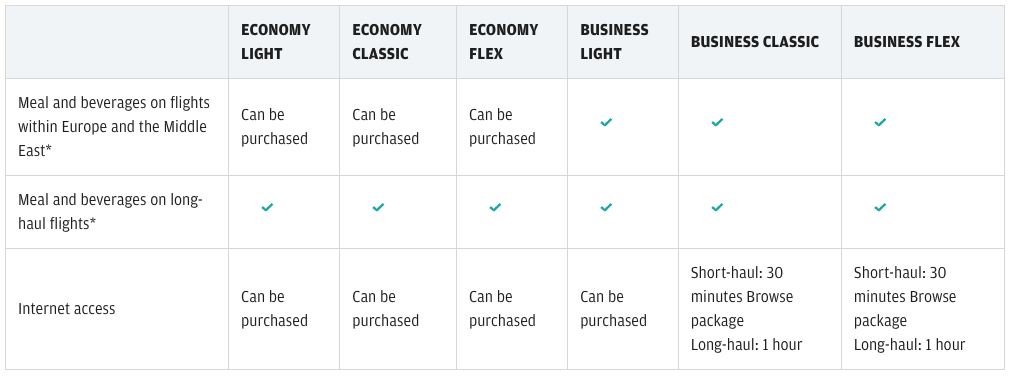The height and width of the screenshot is (379, 1013).
Task: Select the Economy Classic column header
Action: [387, 42]
